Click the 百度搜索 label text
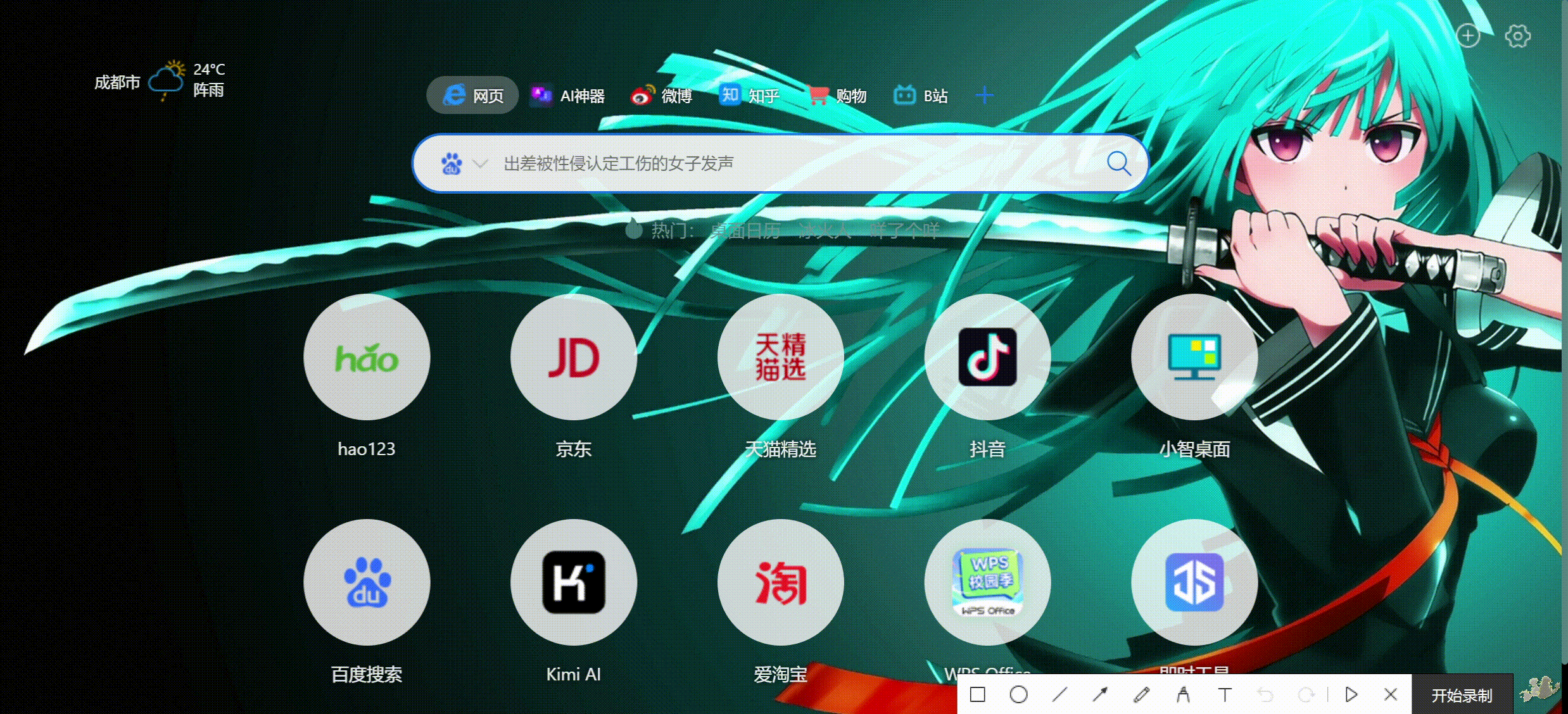 pyautogui.click(x=366, y=674)
